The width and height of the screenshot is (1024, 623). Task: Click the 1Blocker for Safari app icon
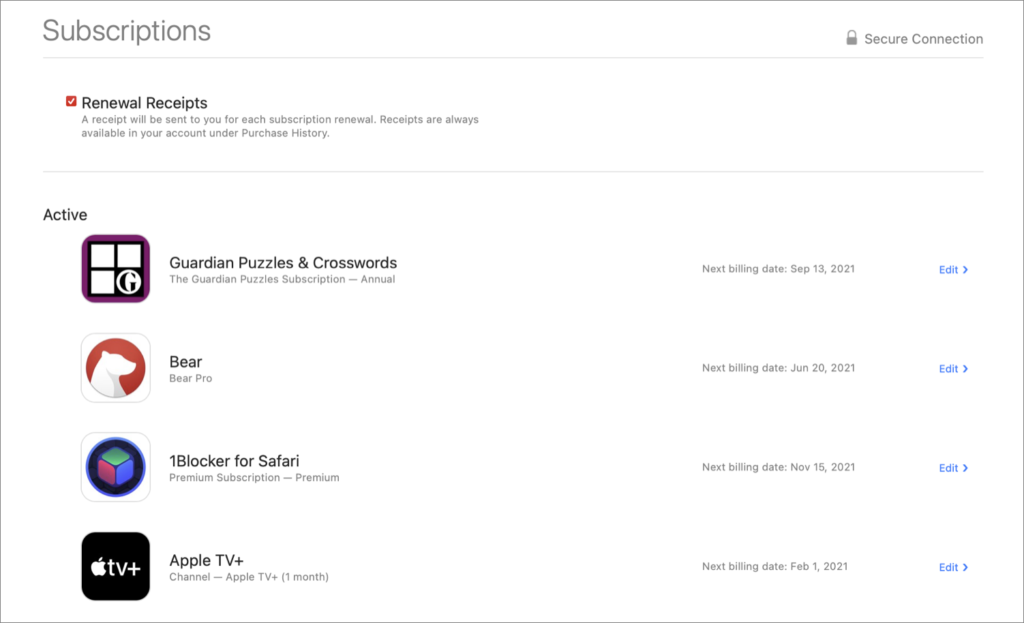[x=115, y=467]
